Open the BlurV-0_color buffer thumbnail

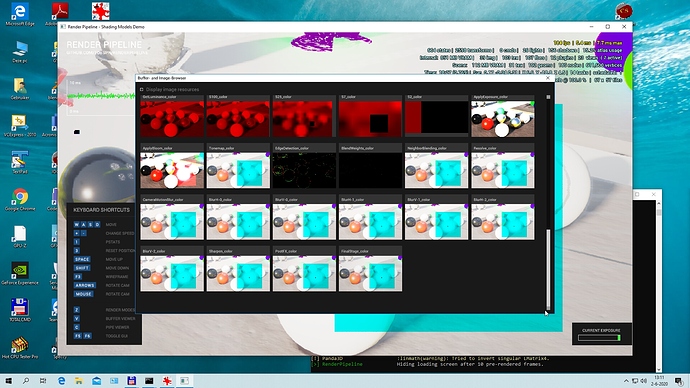(x=304, y=222)
